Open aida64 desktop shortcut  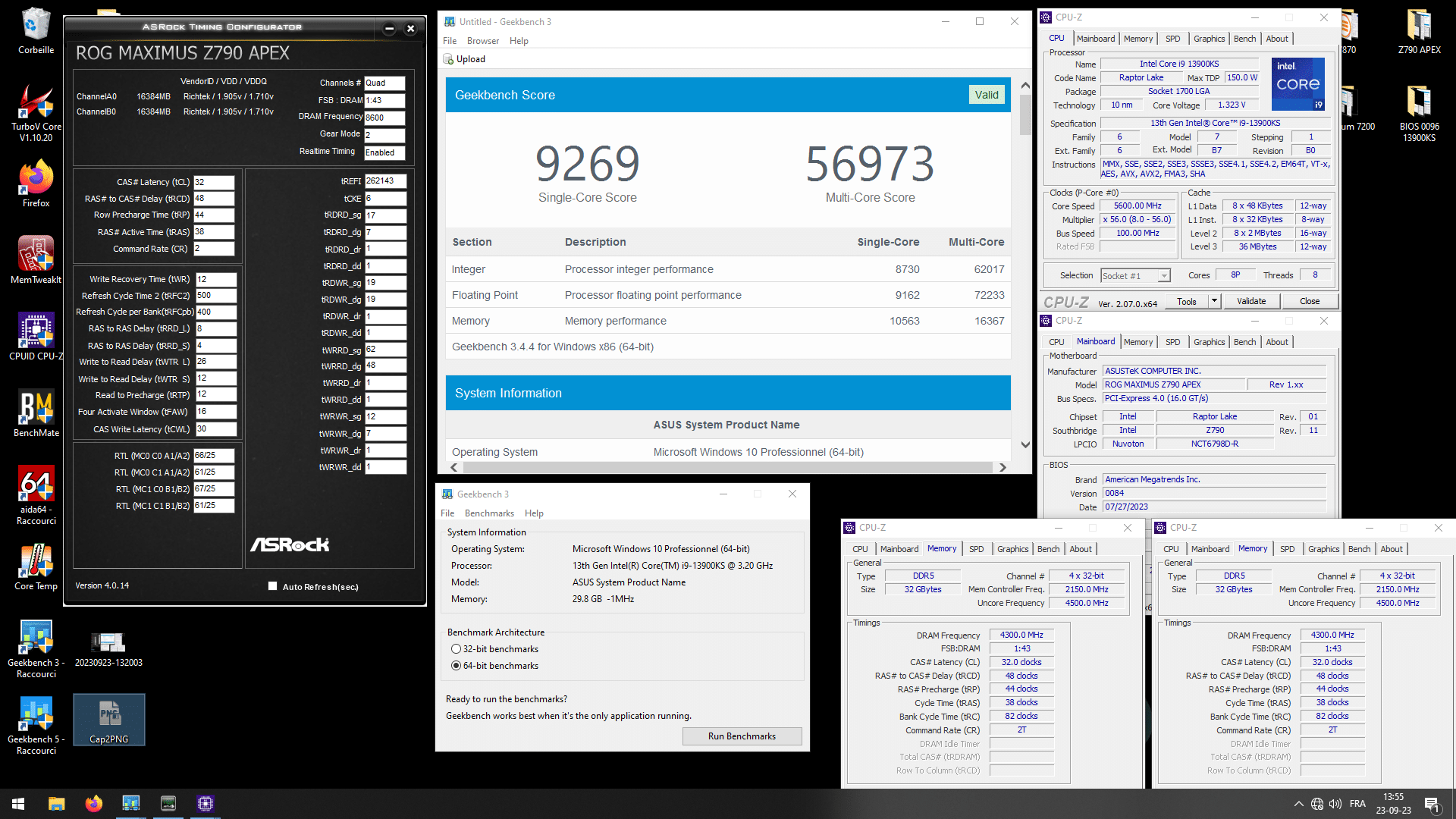(36, 495)
